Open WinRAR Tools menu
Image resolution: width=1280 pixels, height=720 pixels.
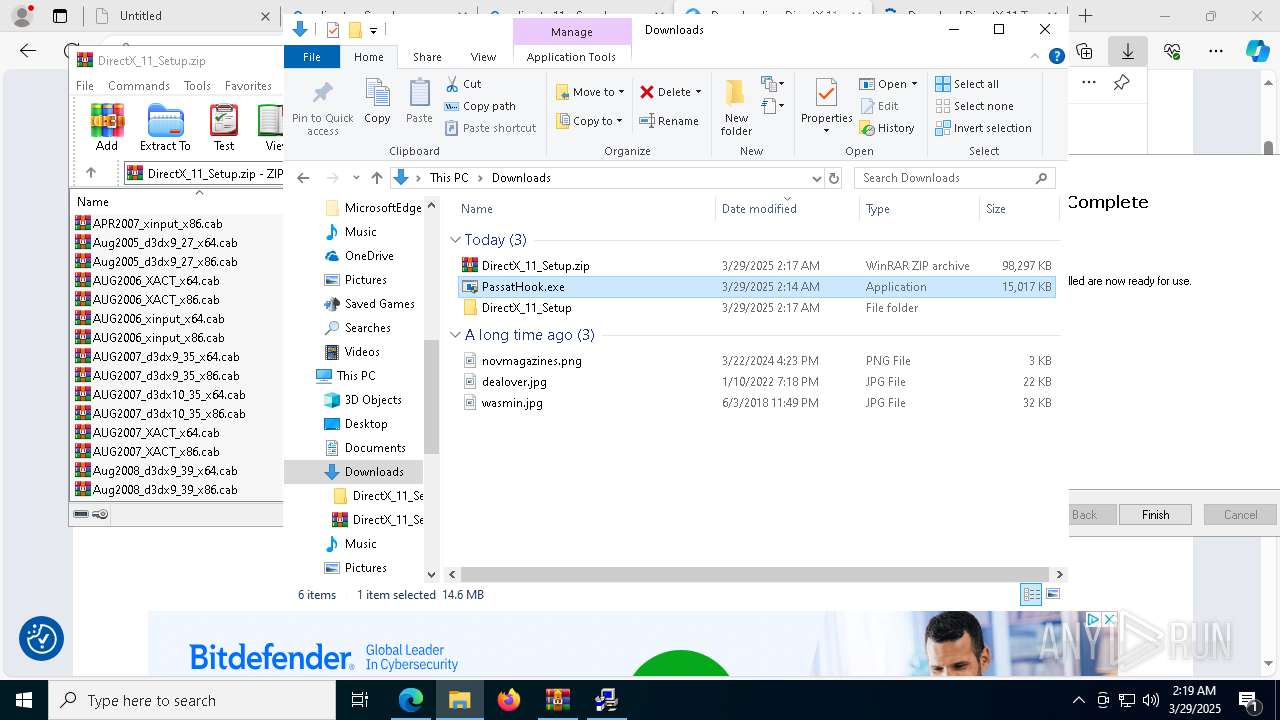pyautogui.click(x=197, y=86)
